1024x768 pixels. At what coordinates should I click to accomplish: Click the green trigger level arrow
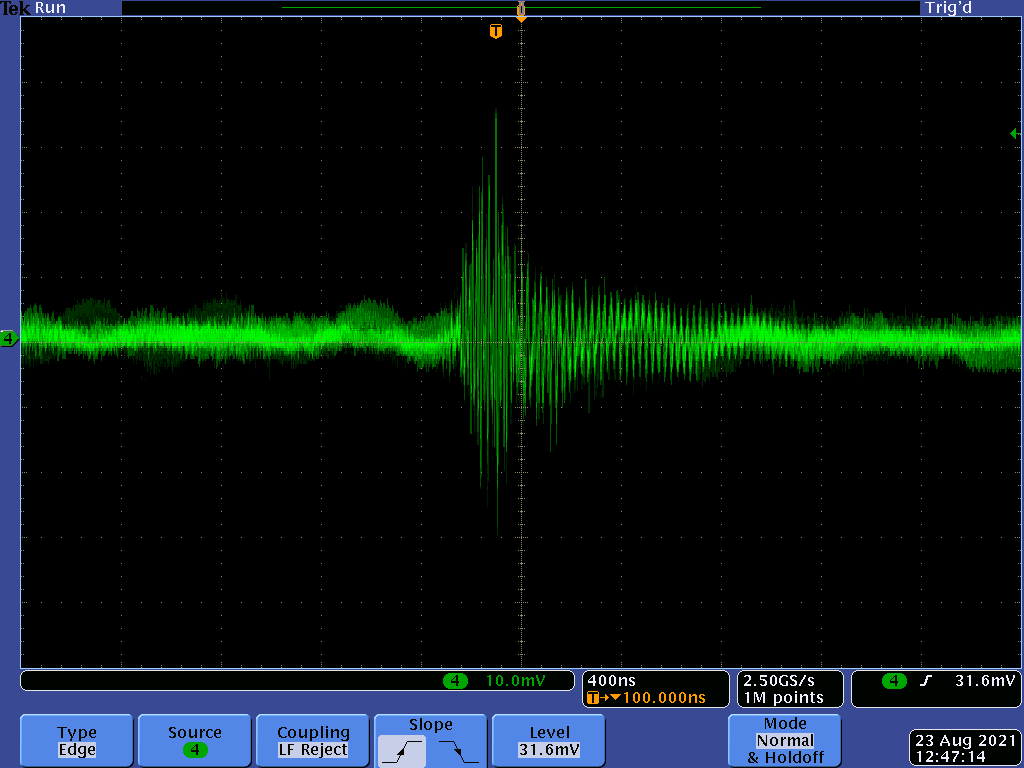tap(1014, 133)
